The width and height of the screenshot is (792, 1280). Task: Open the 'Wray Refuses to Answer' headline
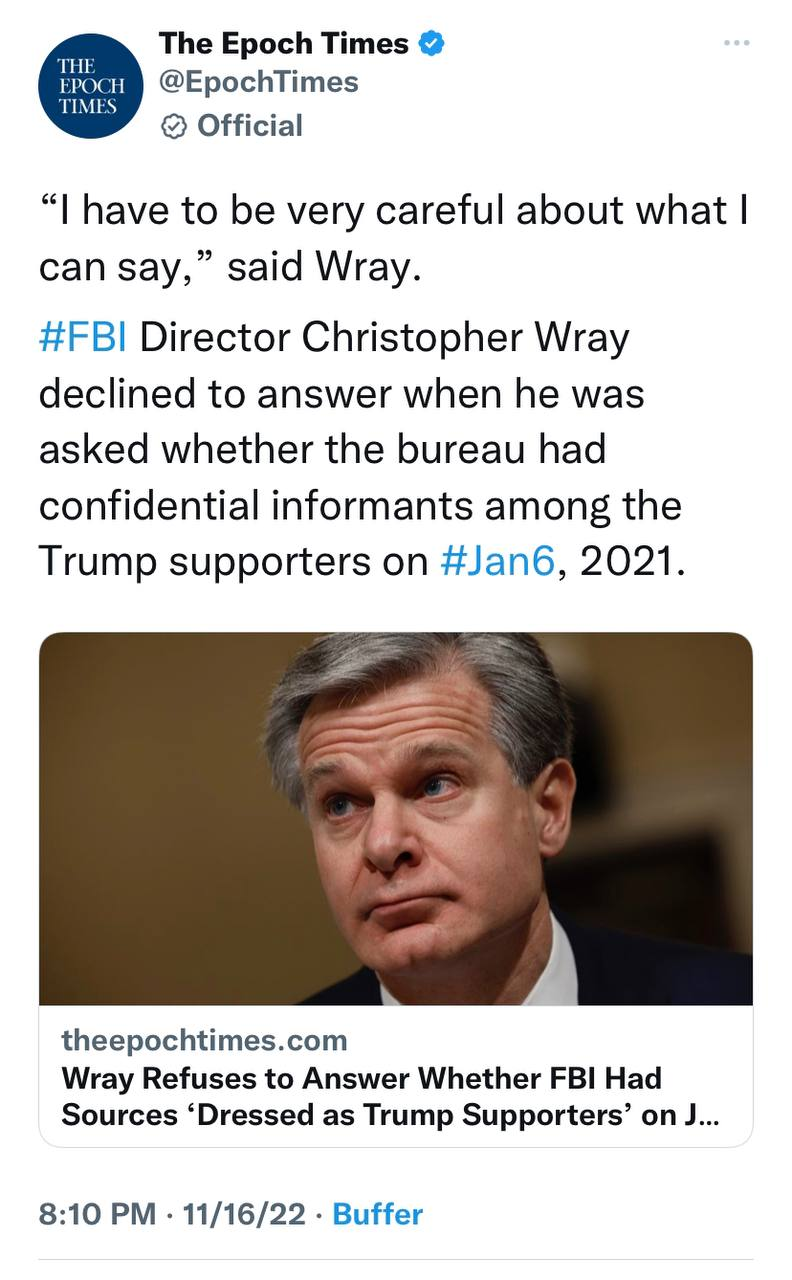[390, 1096]
